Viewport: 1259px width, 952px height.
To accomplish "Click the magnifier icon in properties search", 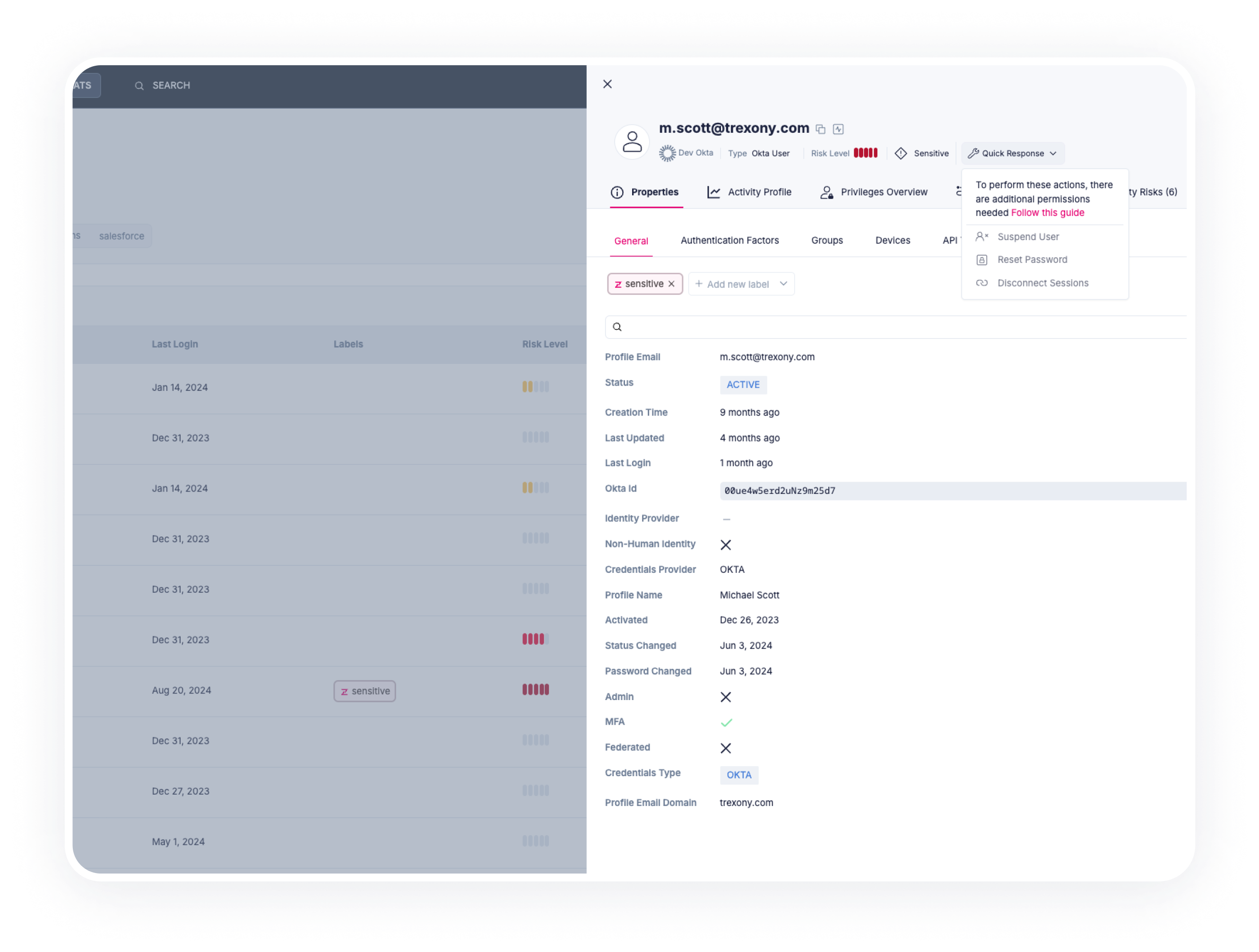I will (617, 327).
